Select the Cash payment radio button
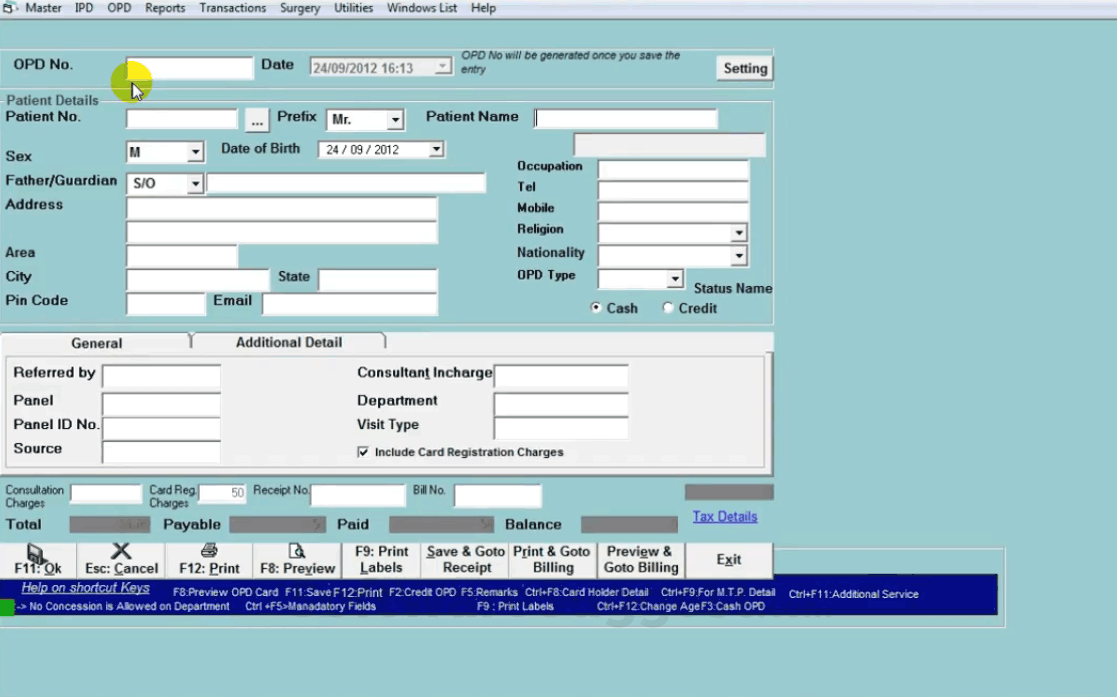1117x697 pixels. 595,308
